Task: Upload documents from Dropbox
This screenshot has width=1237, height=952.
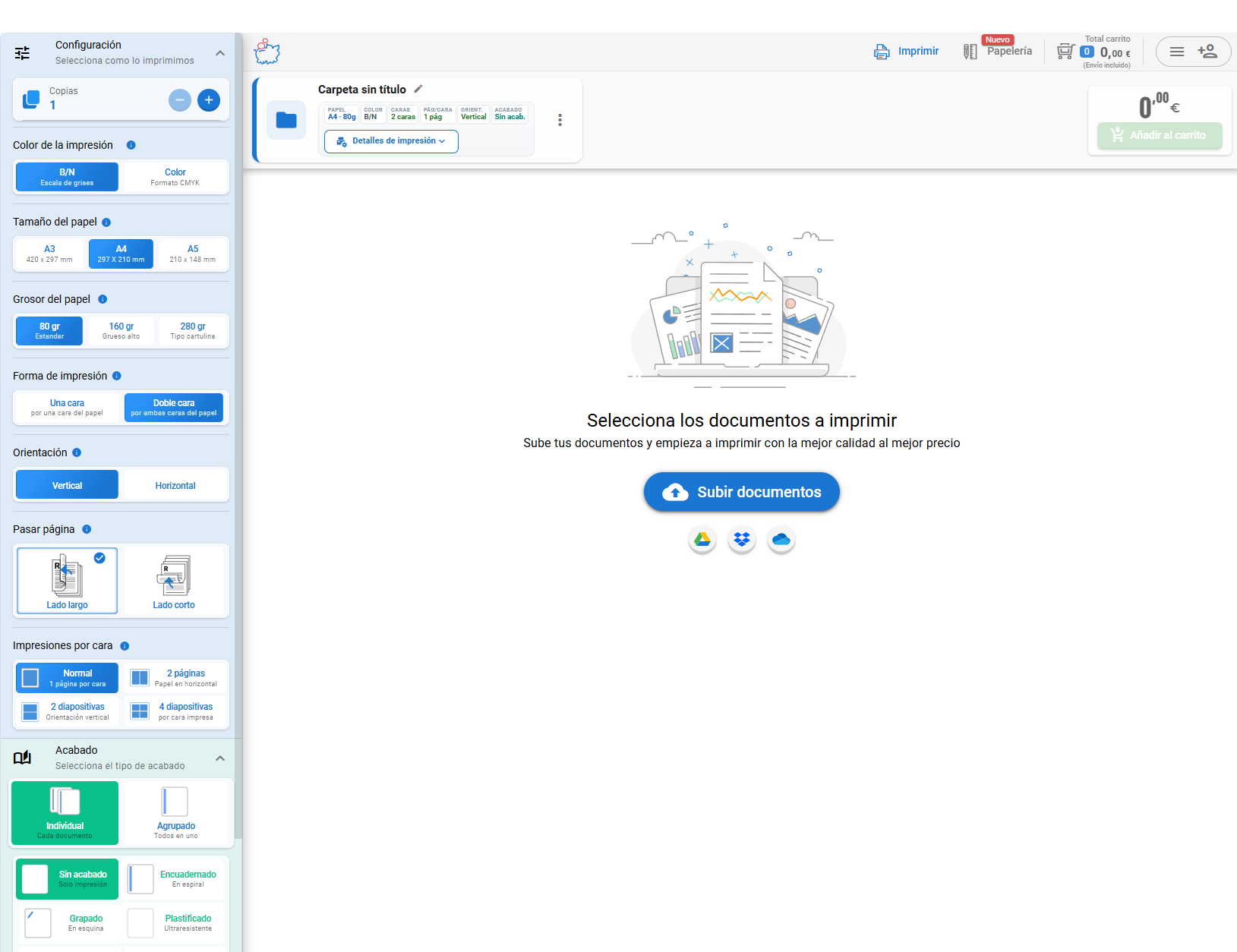Action: 741,539
